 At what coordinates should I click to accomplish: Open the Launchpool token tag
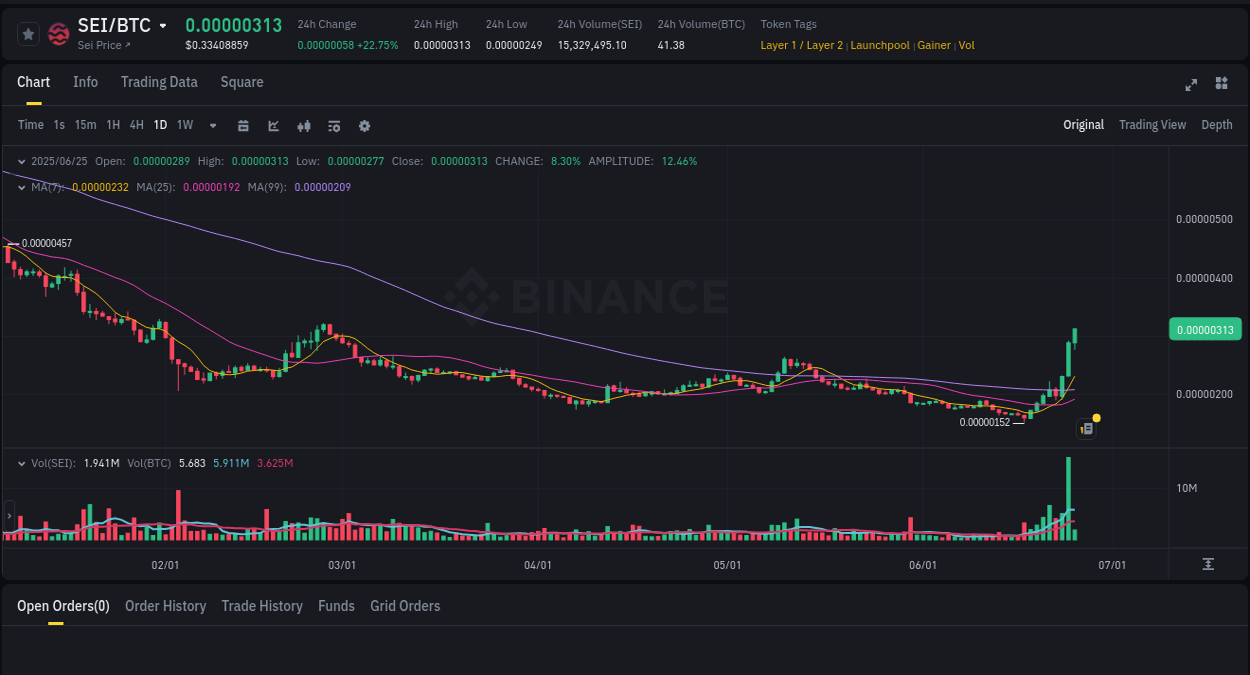[880, 45]
